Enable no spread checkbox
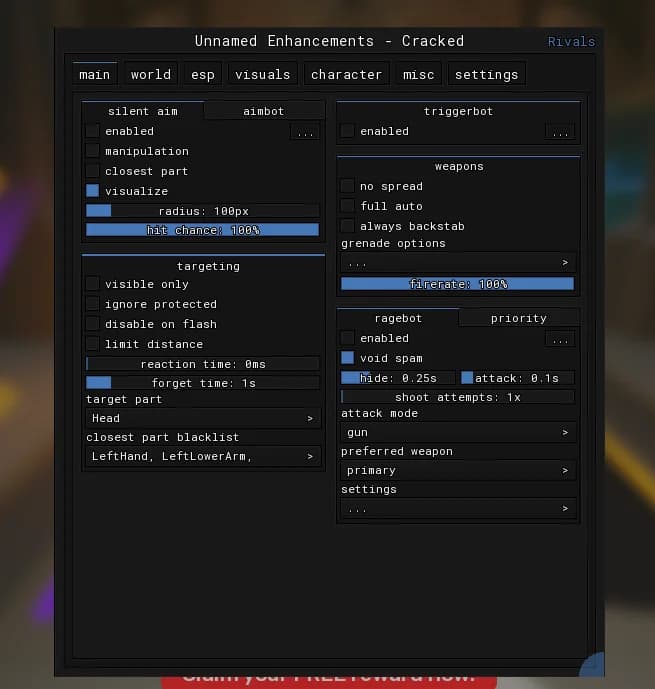The height and width of the screenshot is (689, 655). coord(347,186)
